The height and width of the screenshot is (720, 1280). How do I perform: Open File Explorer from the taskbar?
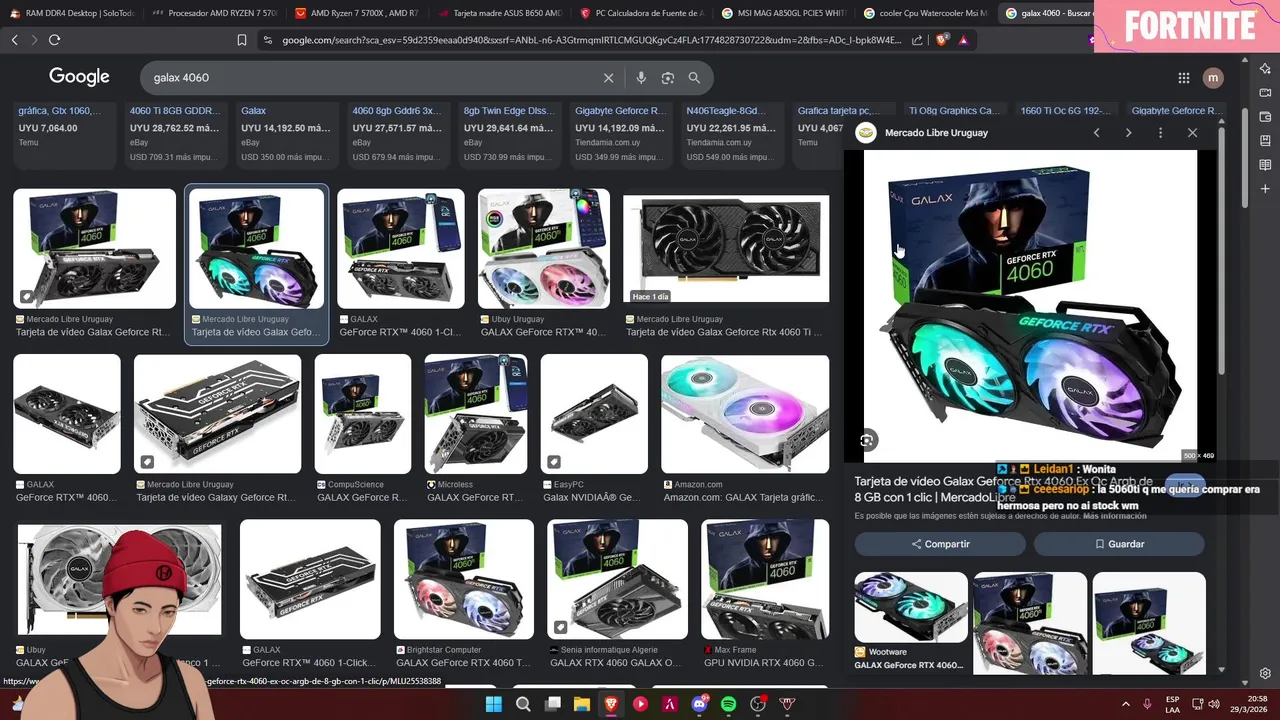[x=582, y=704]
